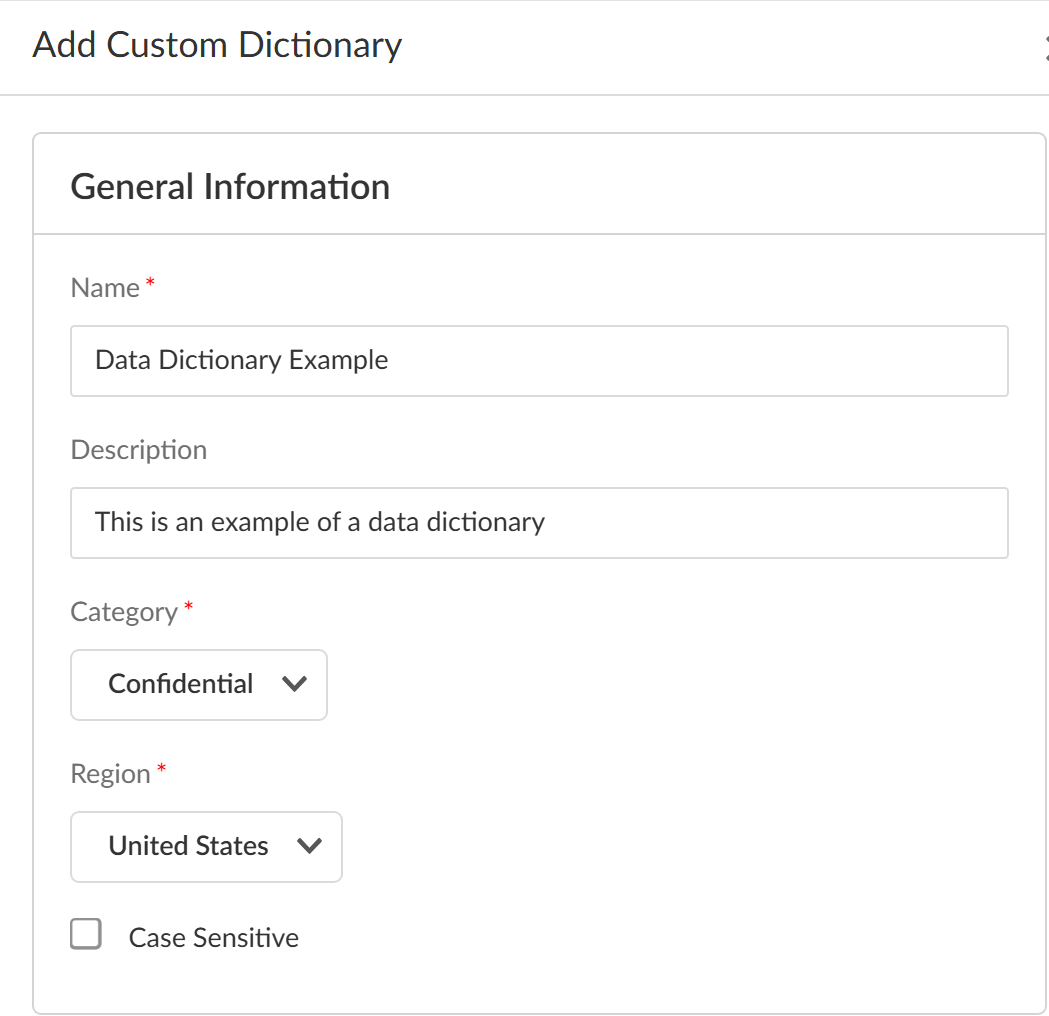Select the Confidential value text
This screenshot has width=1049, height=1016.
coord(181,685)
